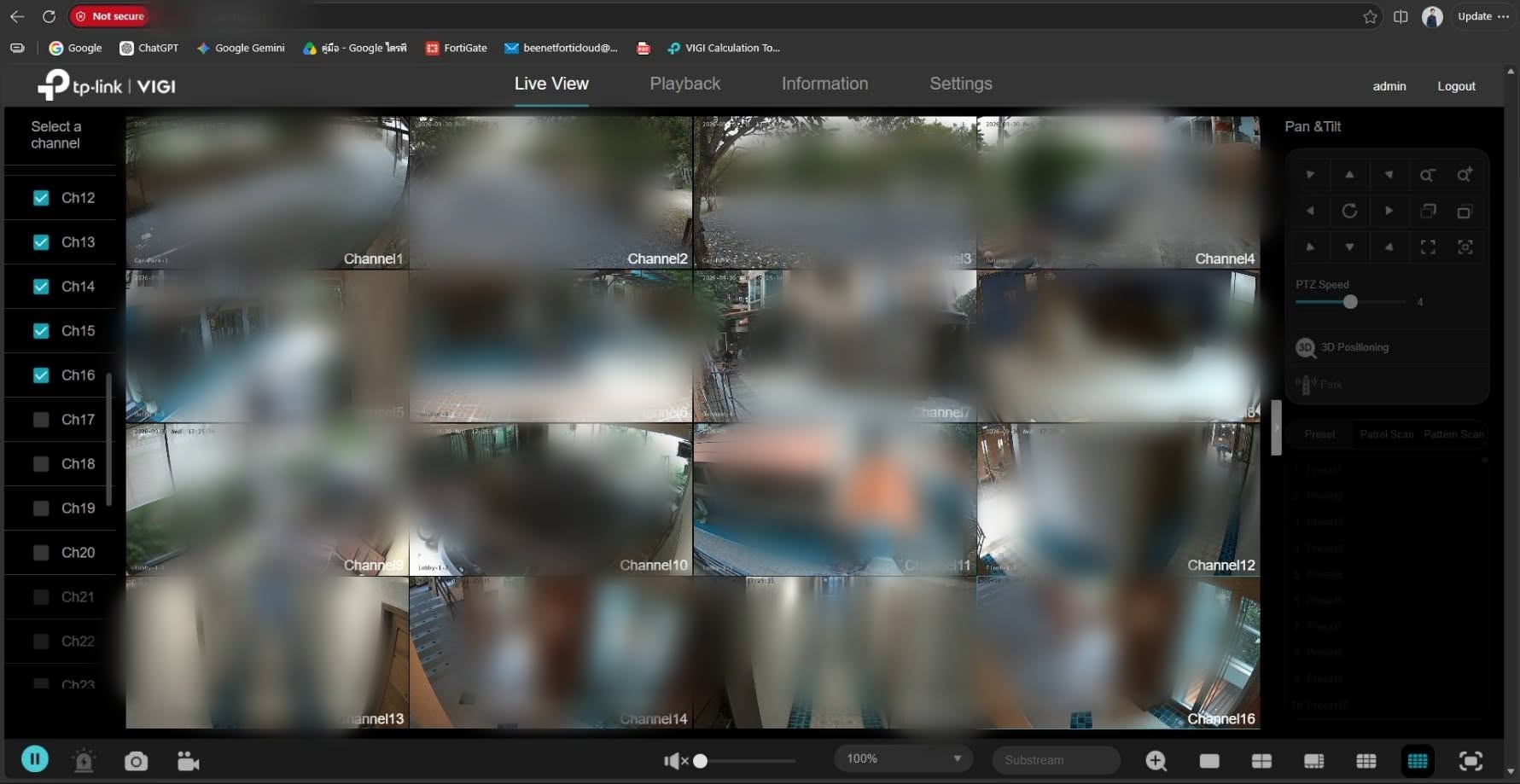Image resolution: width=1520 pixels, height=784 pixels.
Task: Pan camera right with PTZ arrow
Action: (x=1389, y=211)
